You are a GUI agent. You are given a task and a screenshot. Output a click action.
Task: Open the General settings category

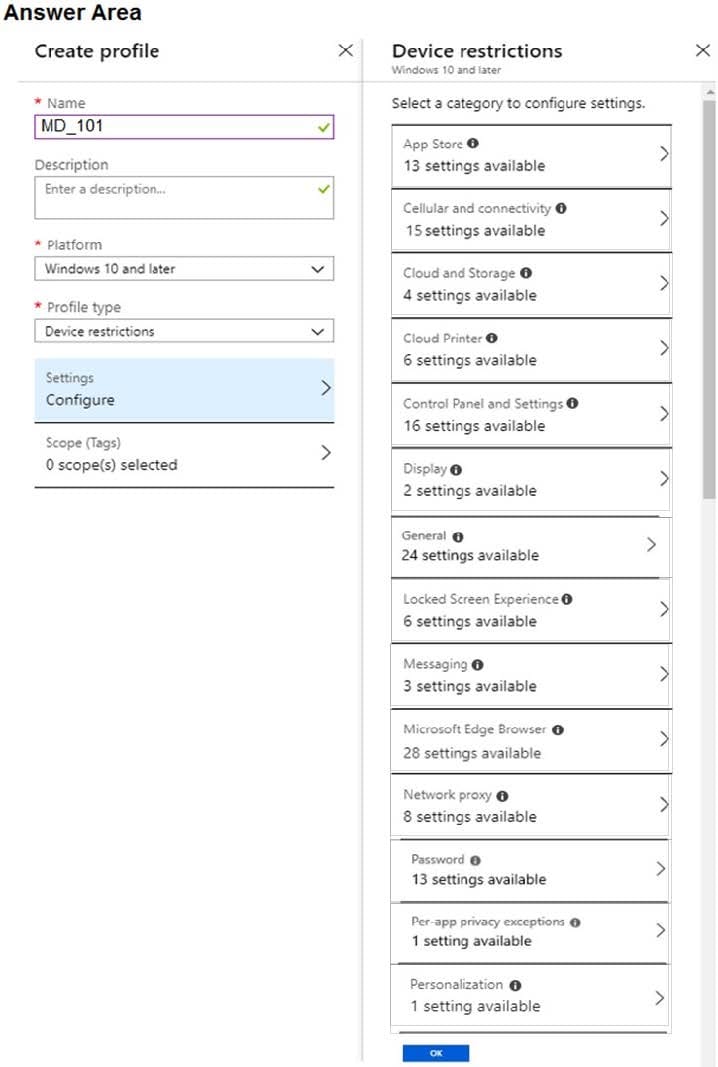click(x=530, y=546)
